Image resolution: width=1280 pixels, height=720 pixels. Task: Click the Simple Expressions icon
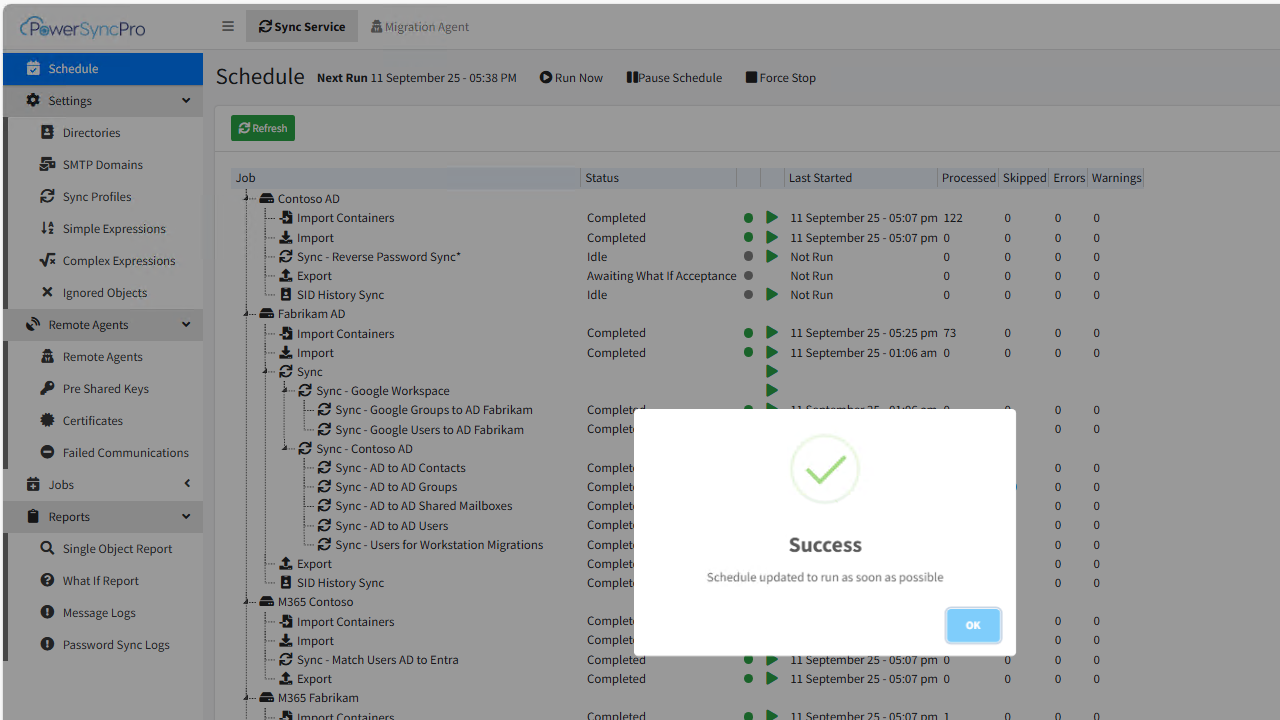pos(47,229)
